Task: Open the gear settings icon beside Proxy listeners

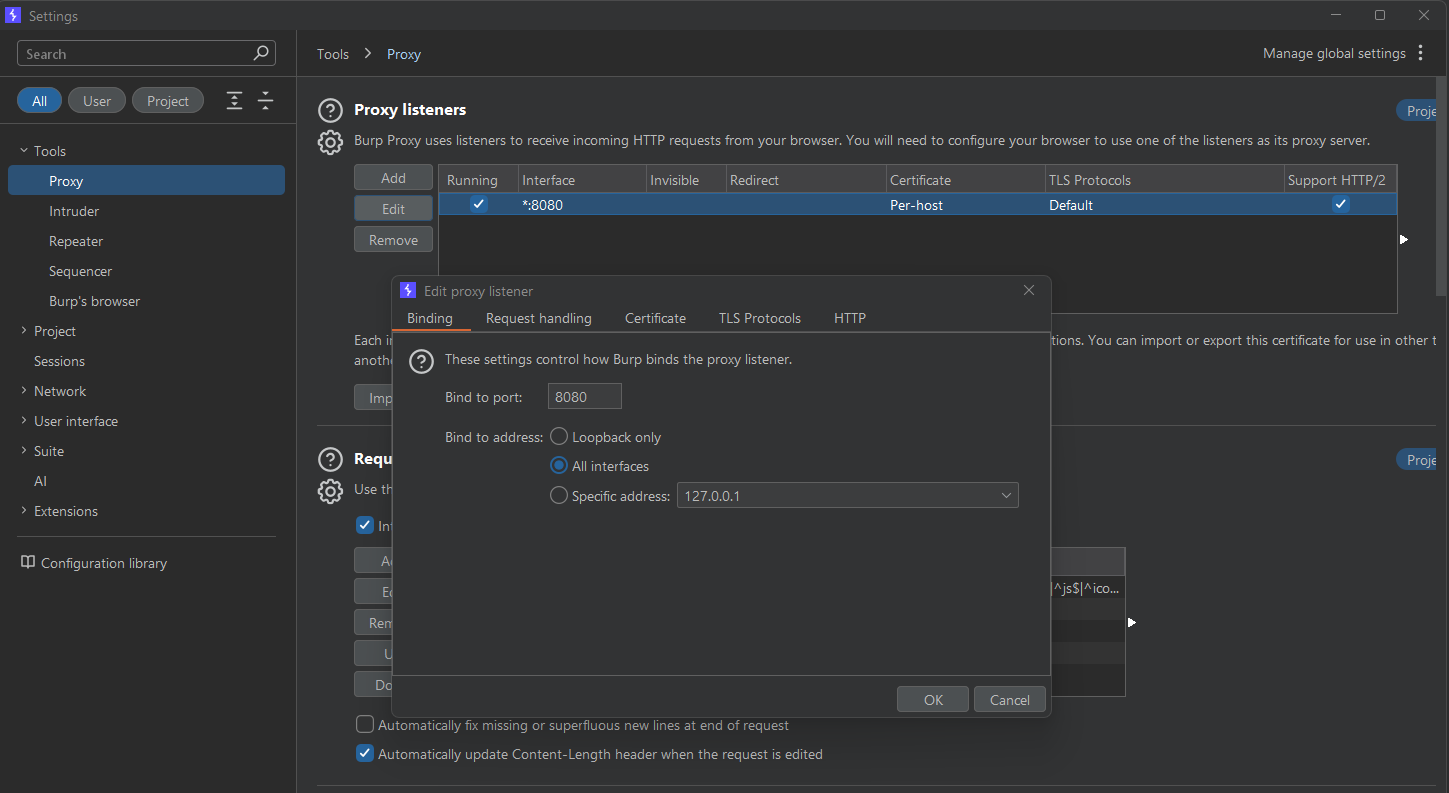Action: coord(330,142)
